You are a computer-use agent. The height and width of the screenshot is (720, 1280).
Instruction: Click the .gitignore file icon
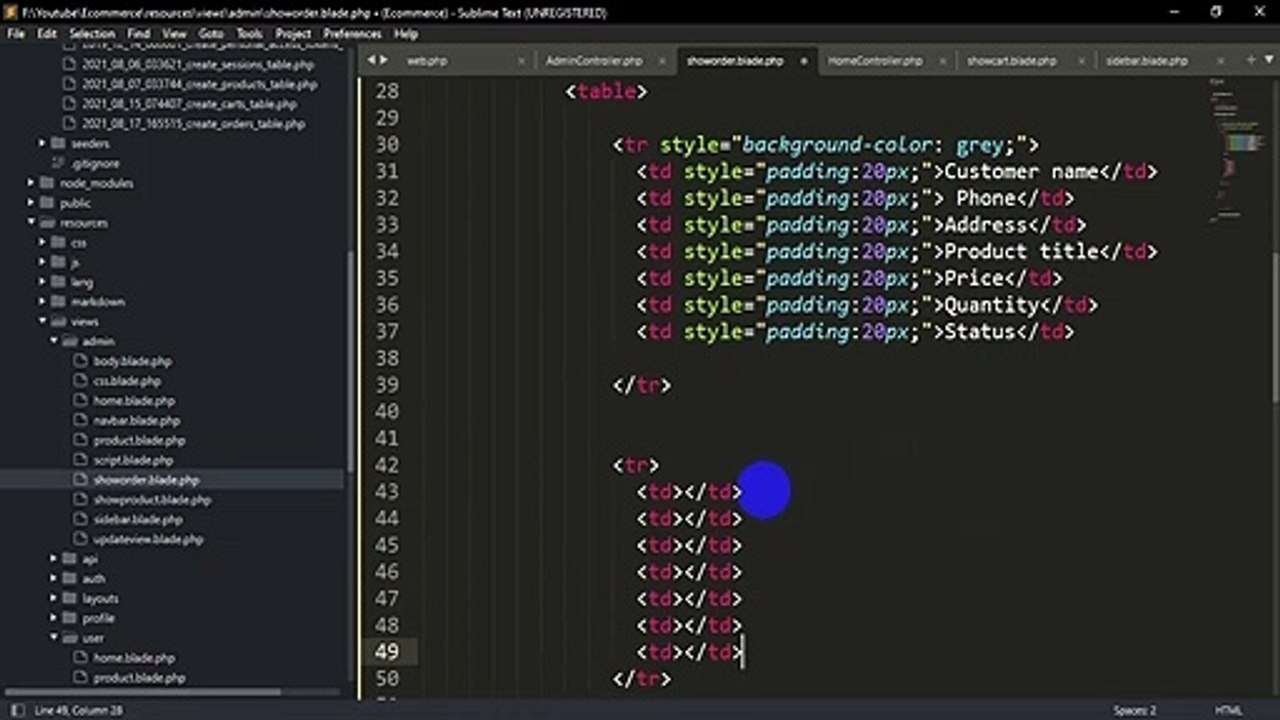[57, 163]
